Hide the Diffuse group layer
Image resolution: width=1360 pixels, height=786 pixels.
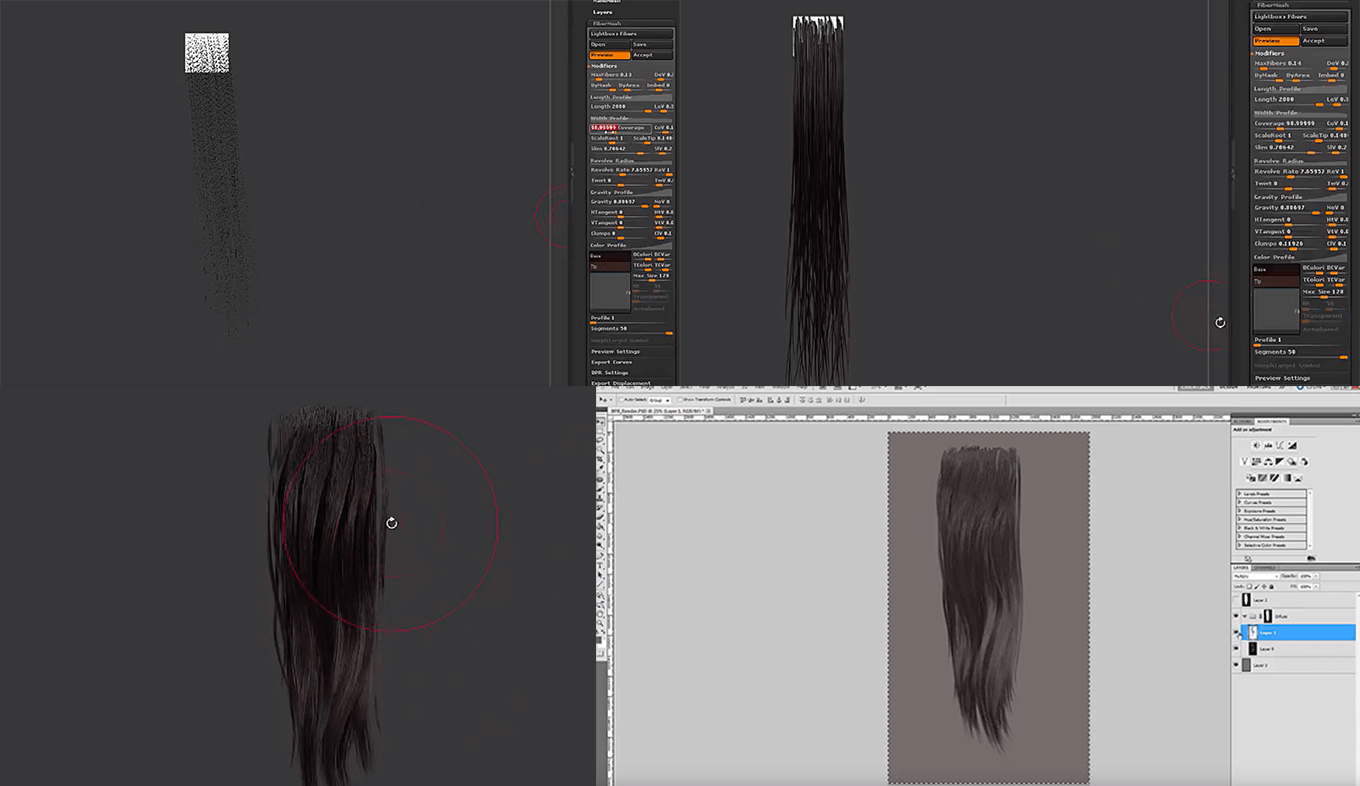click(x=1236, y=616)
